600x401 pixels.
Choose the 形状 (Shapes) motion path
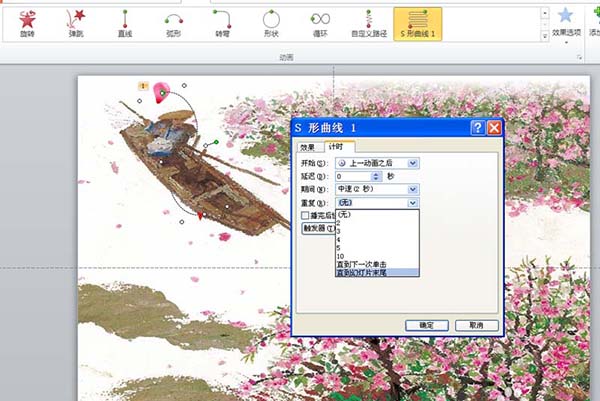pos(271,24)
